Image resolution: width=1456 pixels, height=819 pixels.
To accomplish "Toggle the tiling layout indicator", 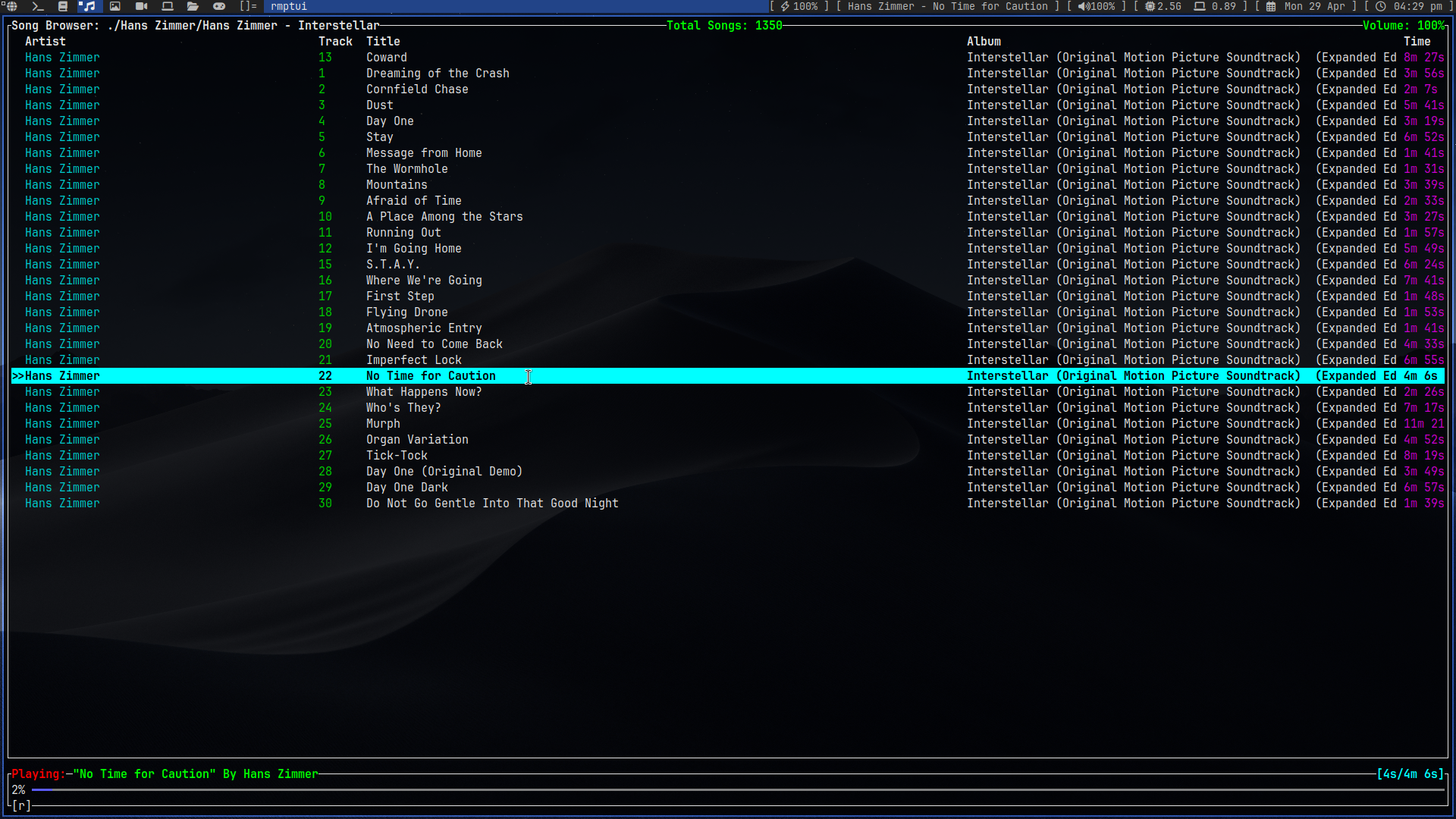I will point(248,6).
